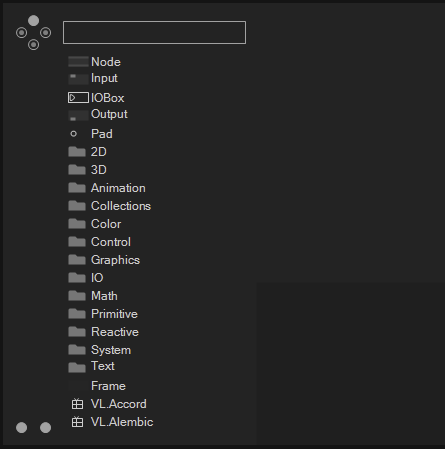Select the Input pin icon
Image resolution: width=445 pixels, height=449 pixels.
(78, 79)
